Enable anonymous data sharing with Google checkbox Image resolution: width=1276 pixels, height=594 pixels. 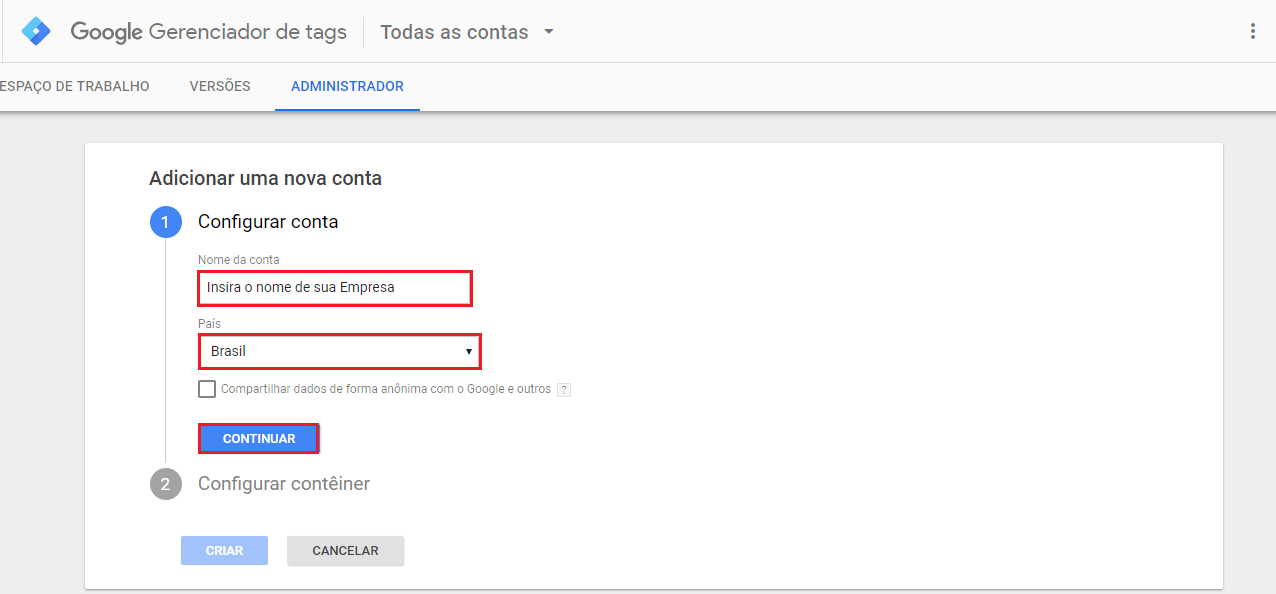[207, 389]
